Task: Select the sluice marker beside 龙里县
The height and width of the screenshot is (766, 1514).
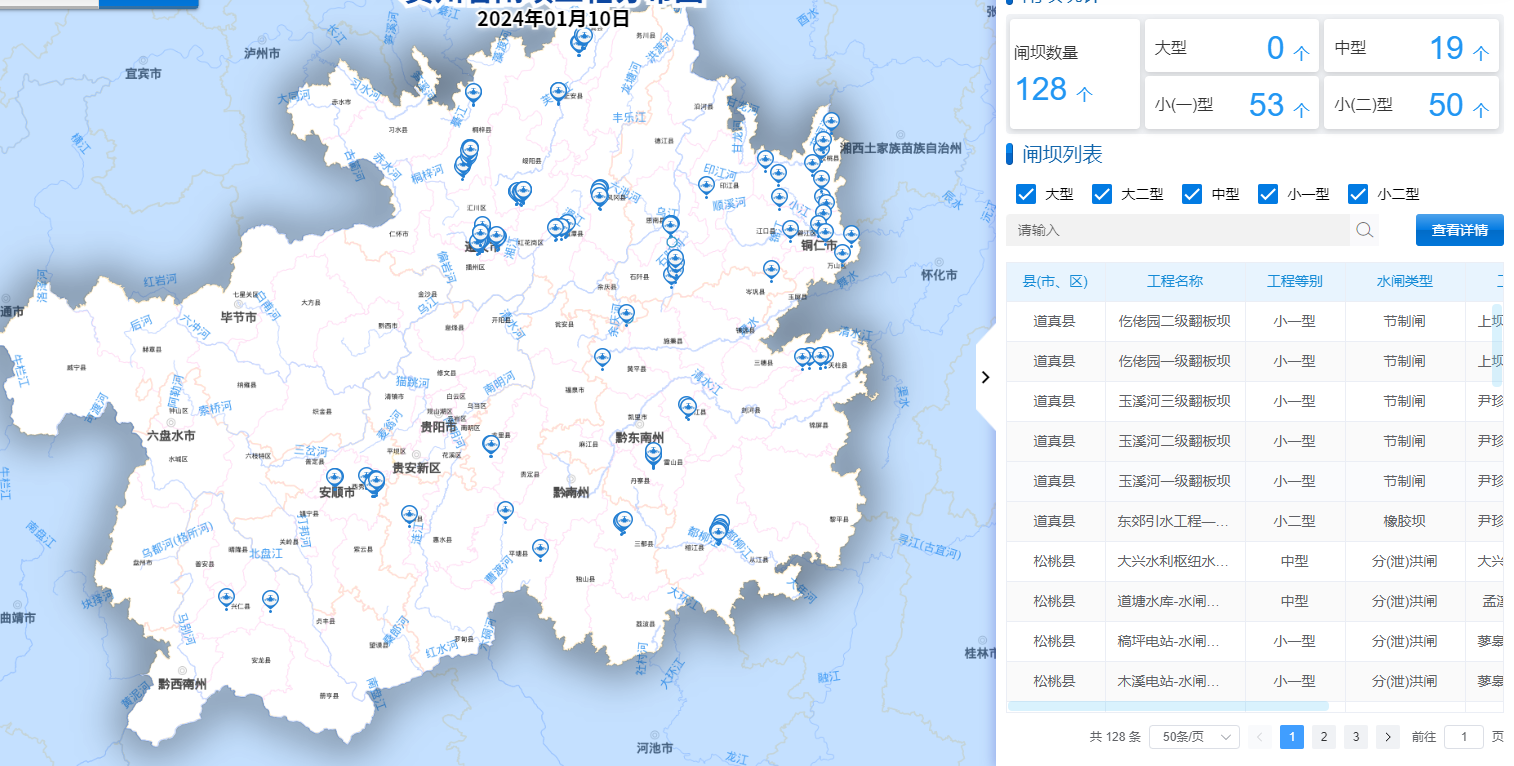Action: pos(490,445)
